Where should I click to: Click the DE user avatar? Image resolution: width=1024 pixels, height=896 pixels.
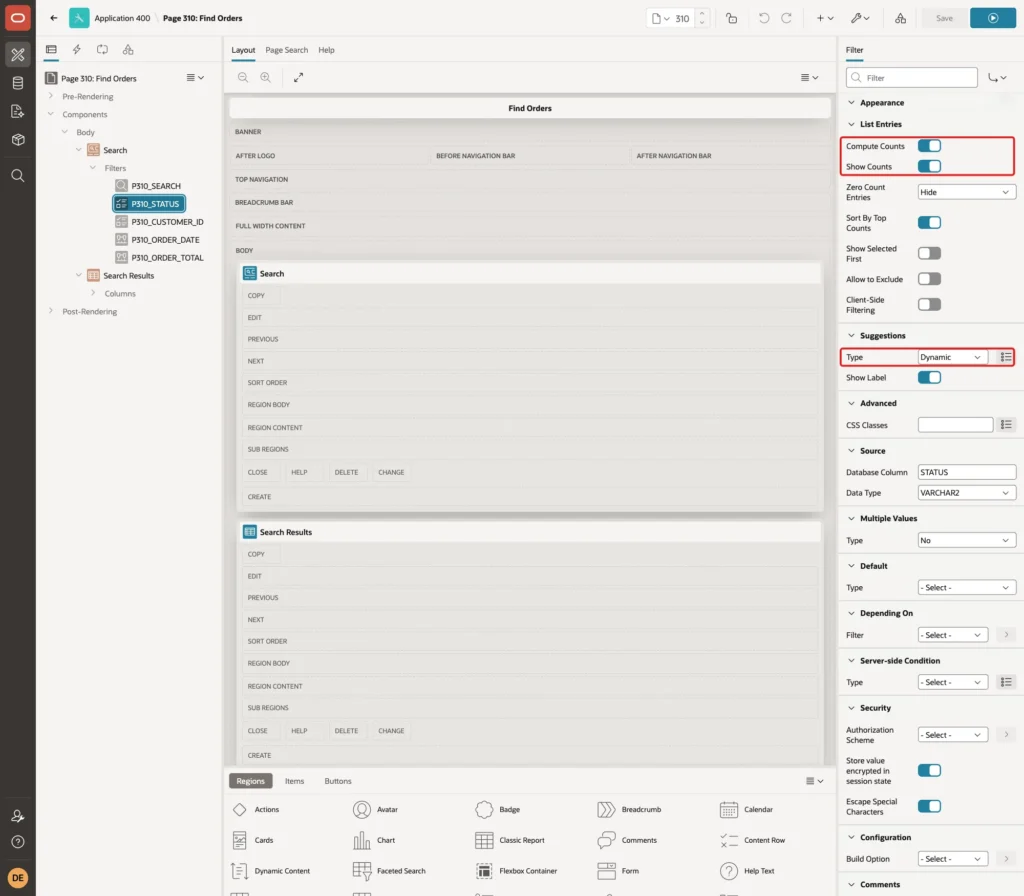pos(18,878)
